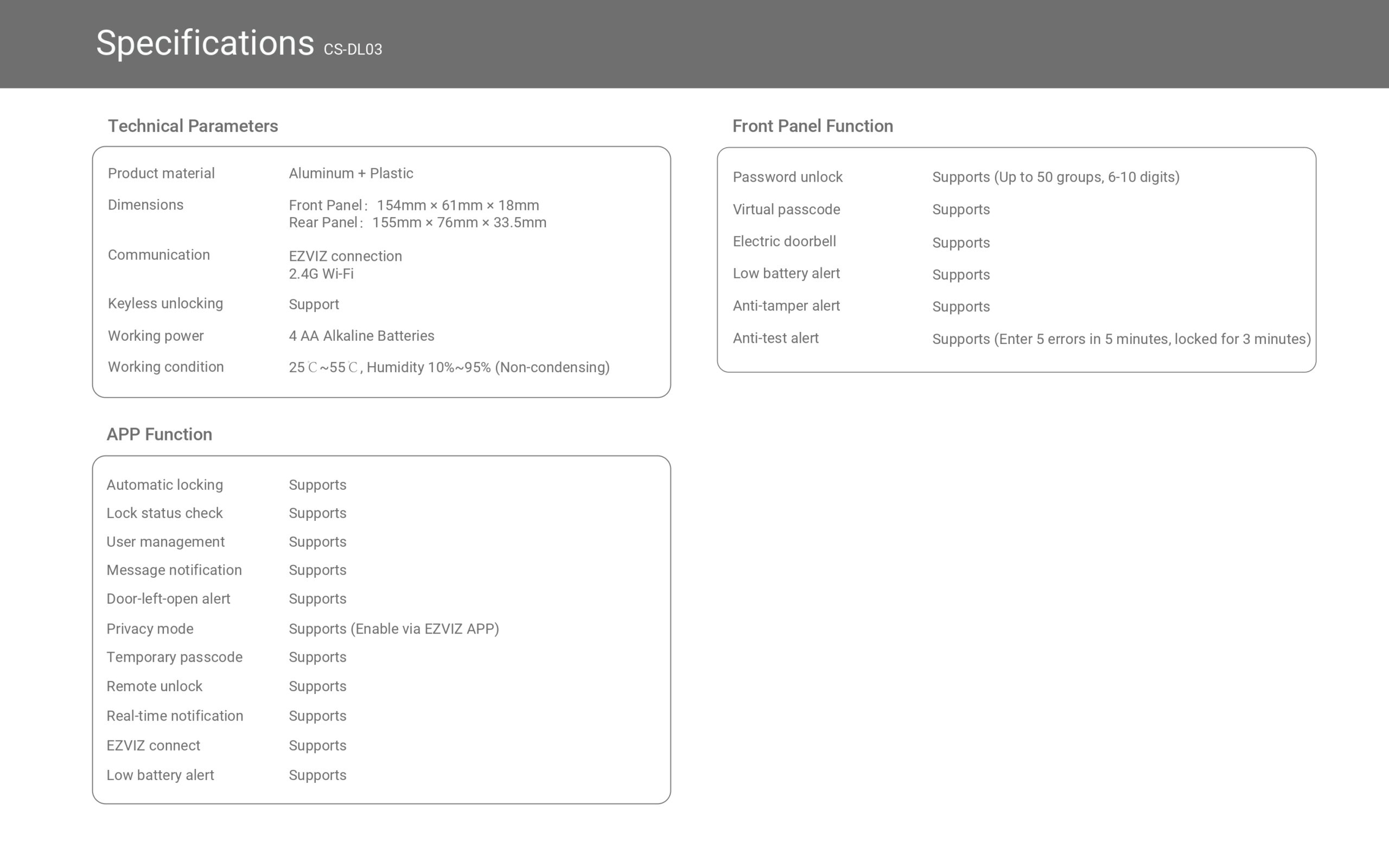
Task: Select the Product material row label
Action: pyautogui.click(x=161, y=174)
